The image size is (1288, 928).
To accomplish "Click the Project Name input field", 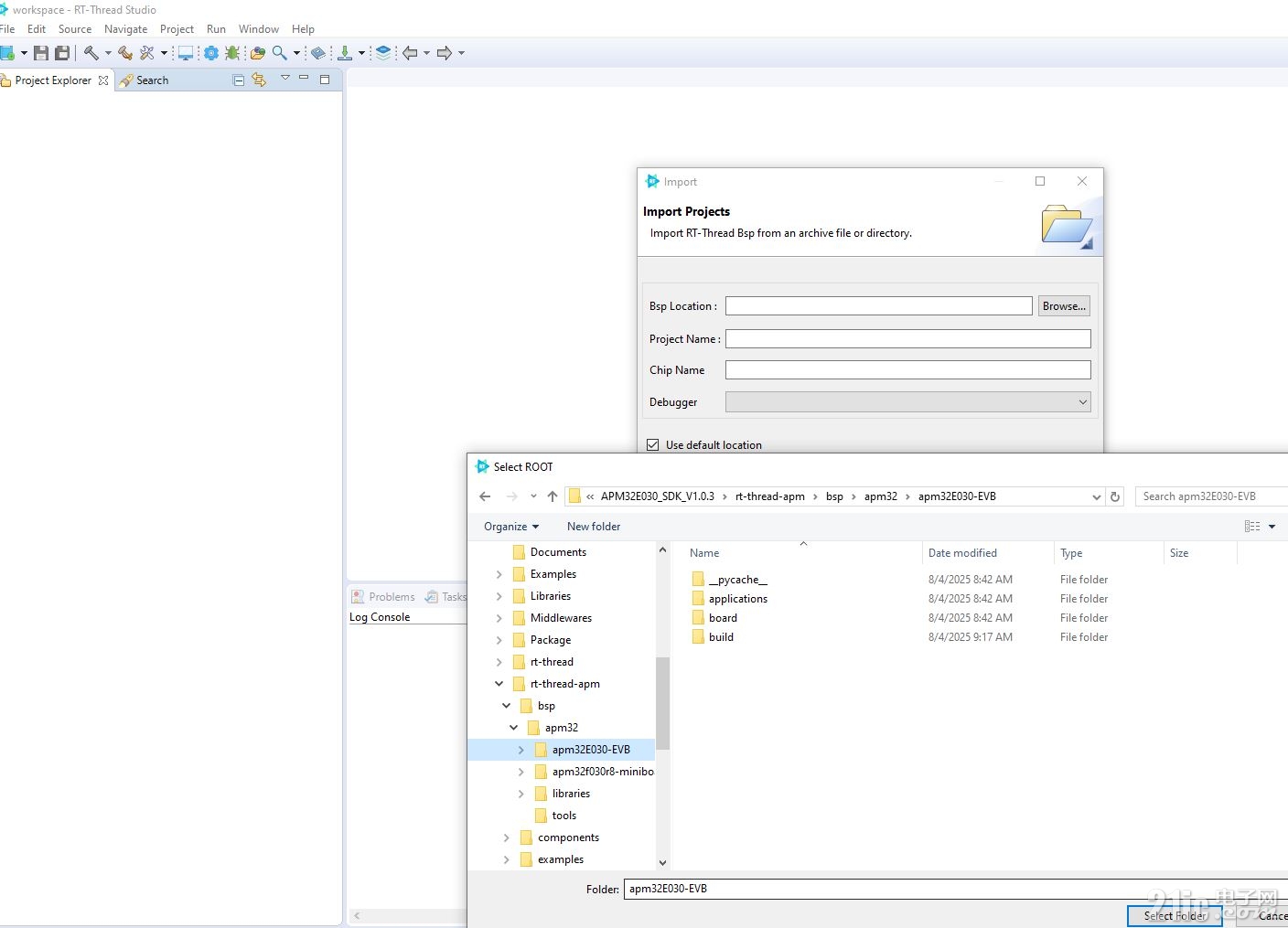I will click(x=908, y=339).
